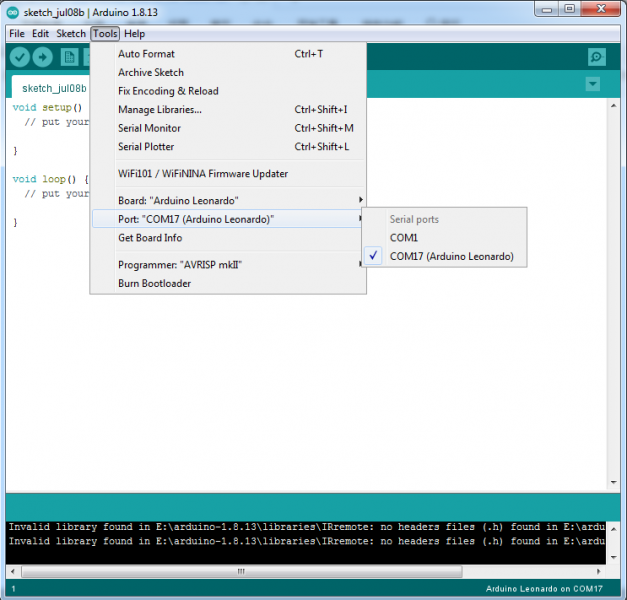Click console scrollbar down arrow
627x600 pixels.
(613, 557)
